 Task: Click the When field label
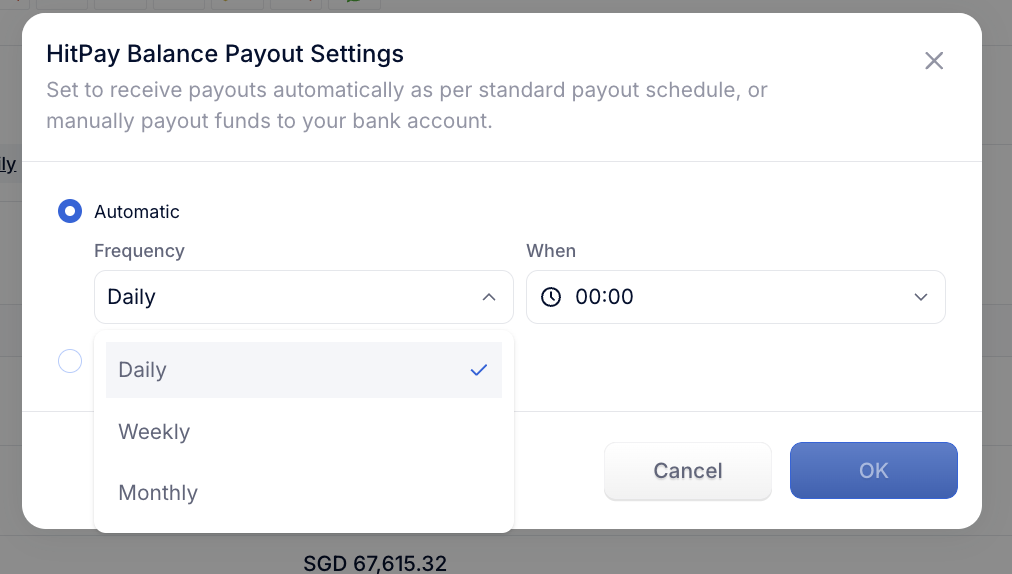551,251
